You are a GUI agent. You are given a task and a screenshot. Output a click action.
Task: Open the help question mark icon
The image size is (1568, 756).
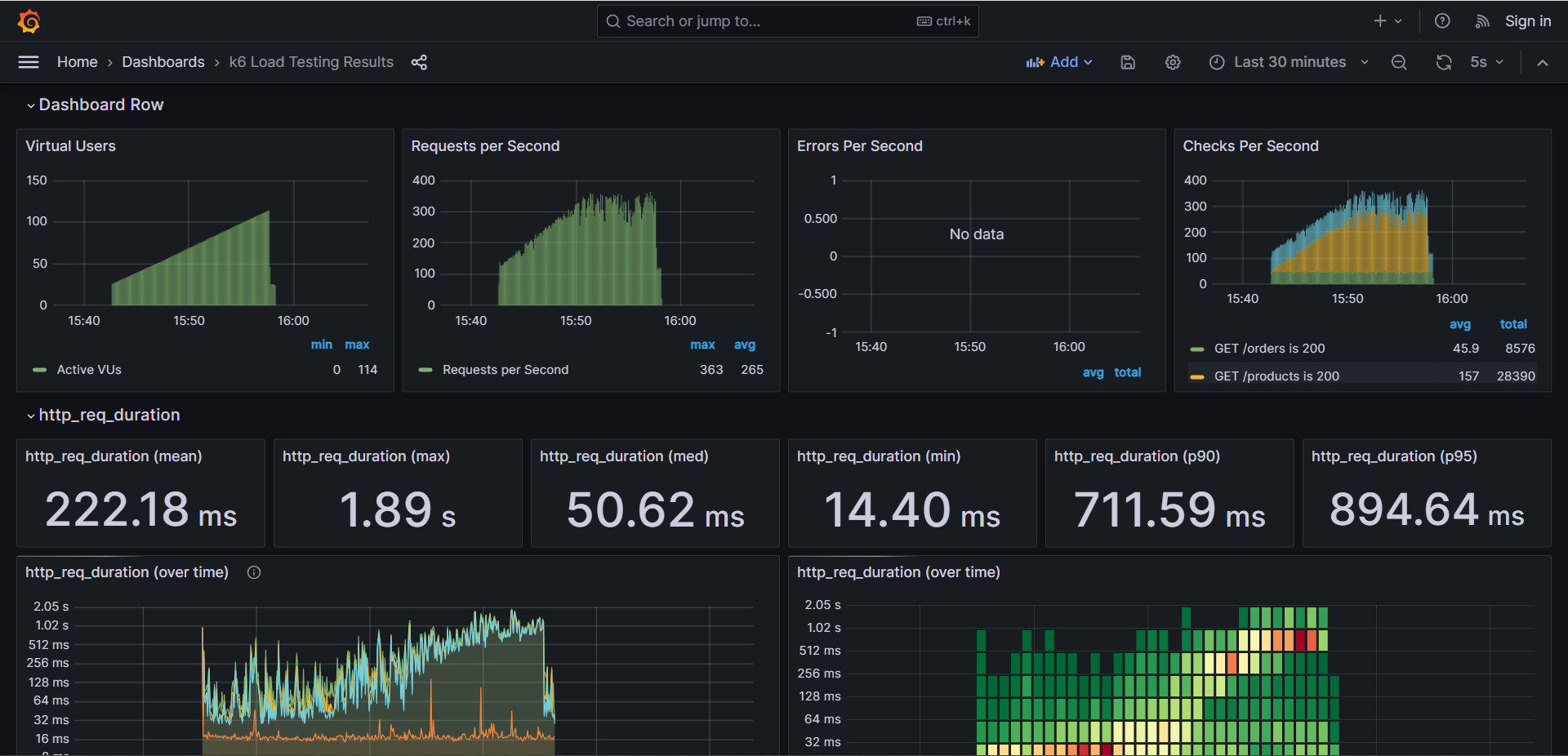click(1442, 21)
